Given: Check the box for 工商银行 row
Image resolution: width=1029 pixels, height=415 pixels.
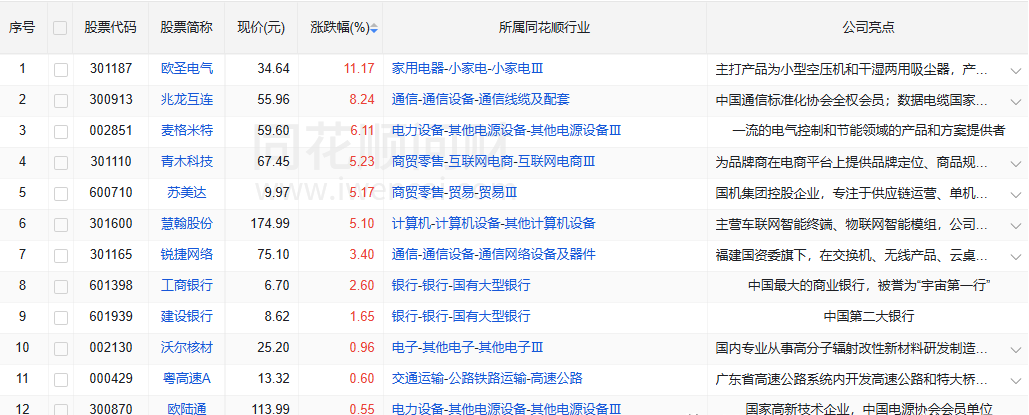Looking at the screenshot, I should coord(61,286).
